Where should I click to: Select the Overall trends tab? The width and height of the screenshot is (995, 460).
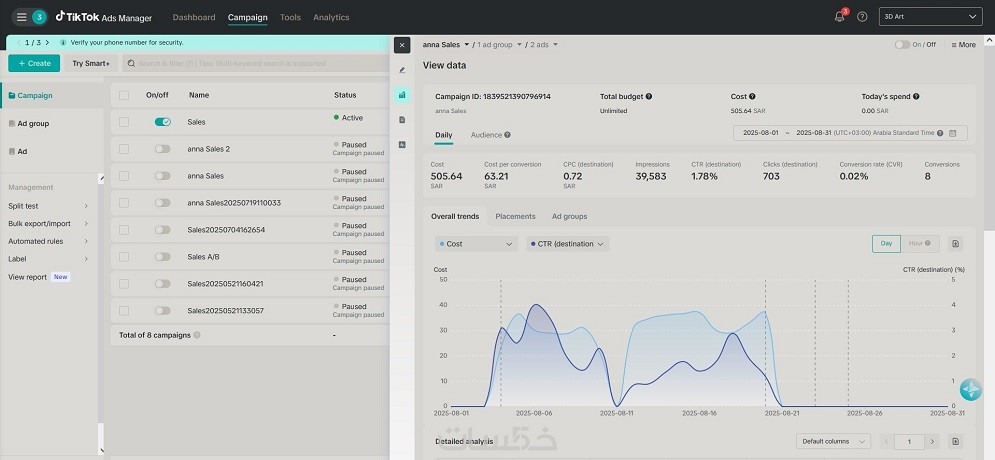click(x=455, y=216)
